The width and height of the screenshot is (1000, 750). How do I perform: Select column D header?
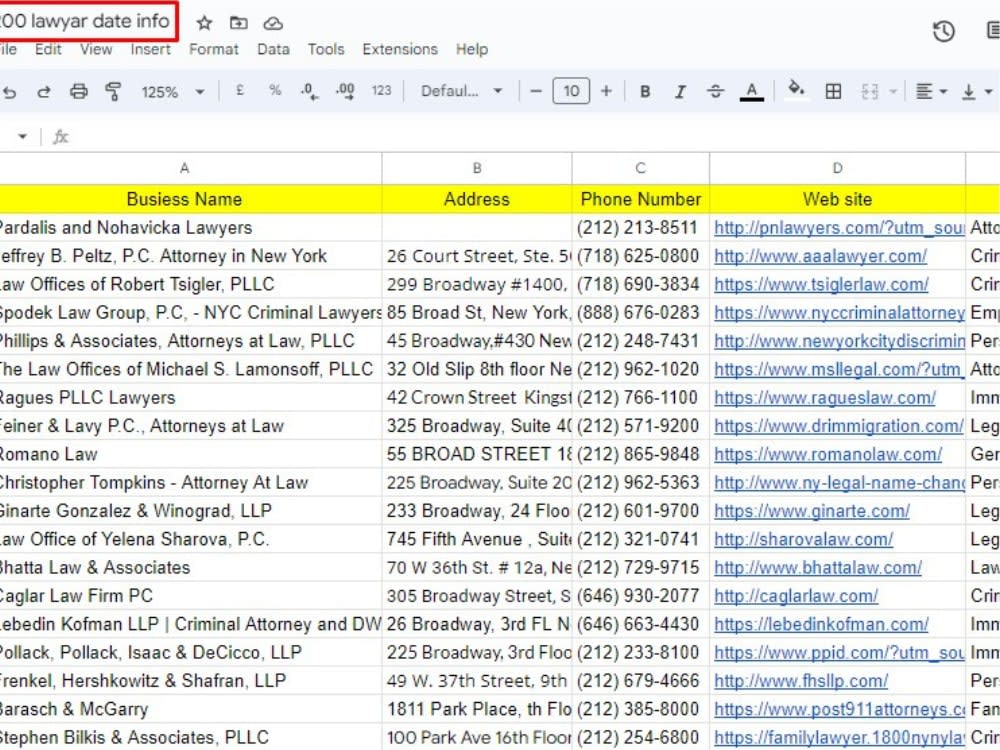[x=837, y=168]
